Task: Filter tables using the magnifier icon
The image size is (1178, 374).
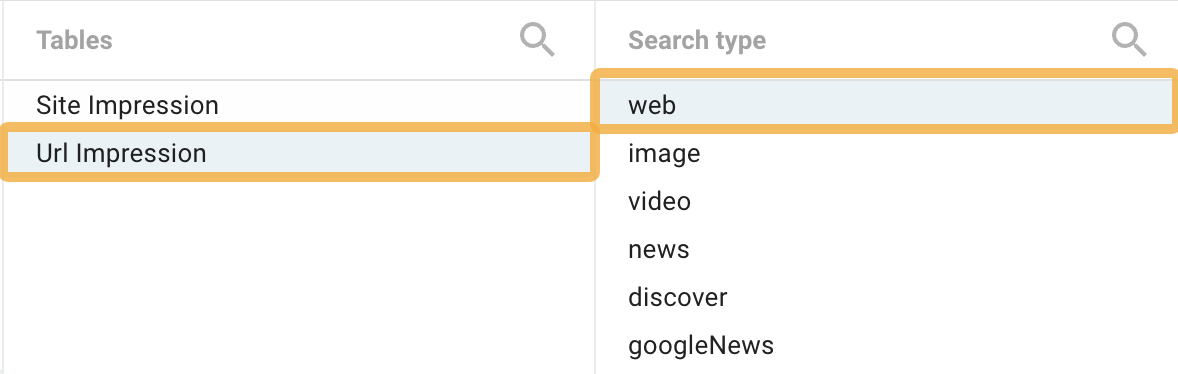Action: pyautogui.click(x=537, y=40)
